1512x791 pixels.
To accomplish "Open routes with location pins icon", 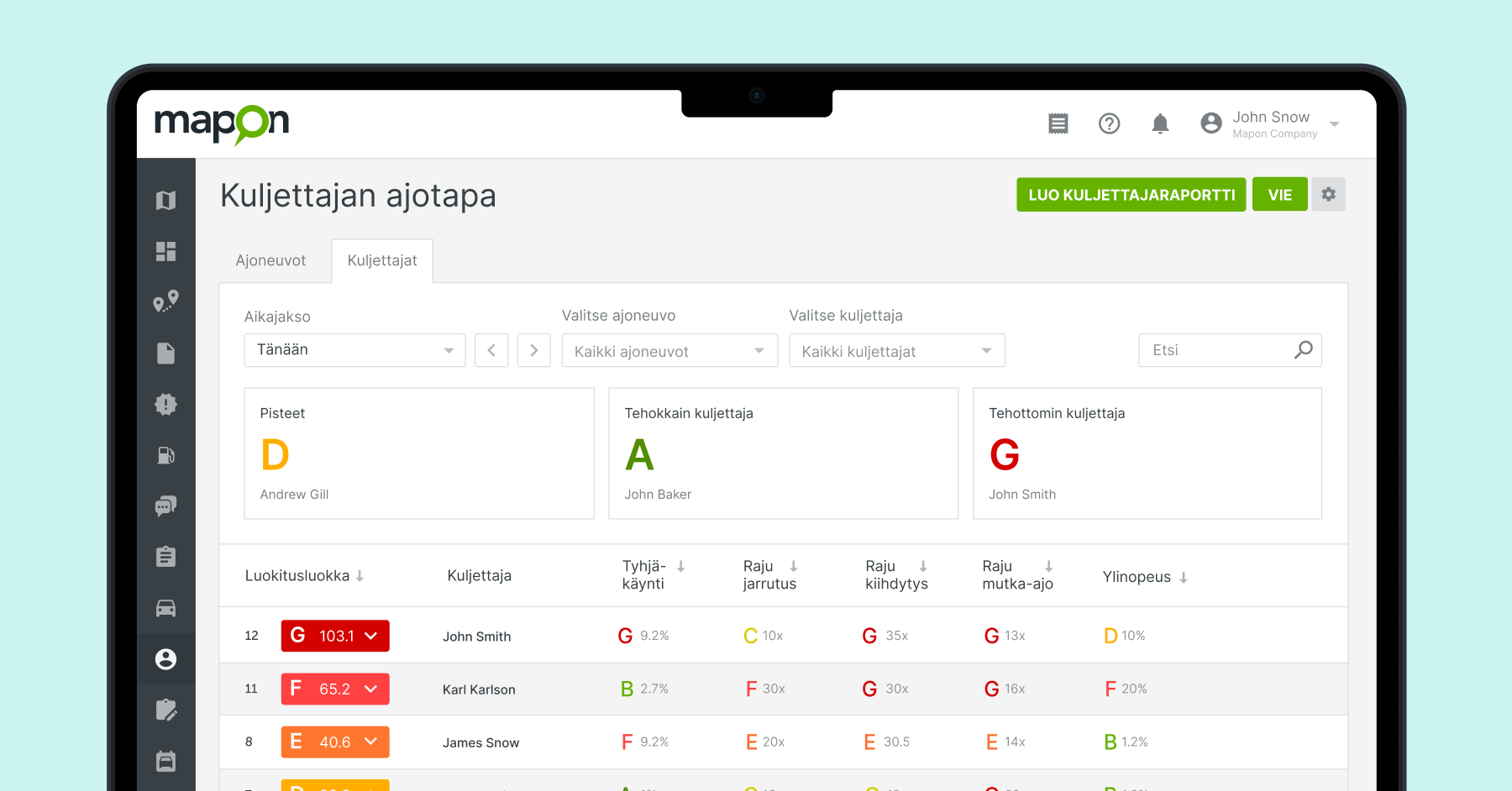I will 165,301.
